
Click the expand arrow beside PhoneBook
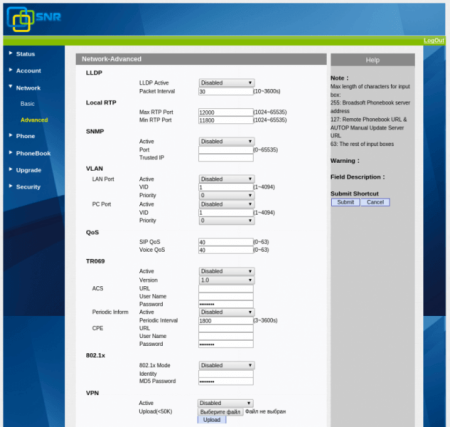click(10, 152)
